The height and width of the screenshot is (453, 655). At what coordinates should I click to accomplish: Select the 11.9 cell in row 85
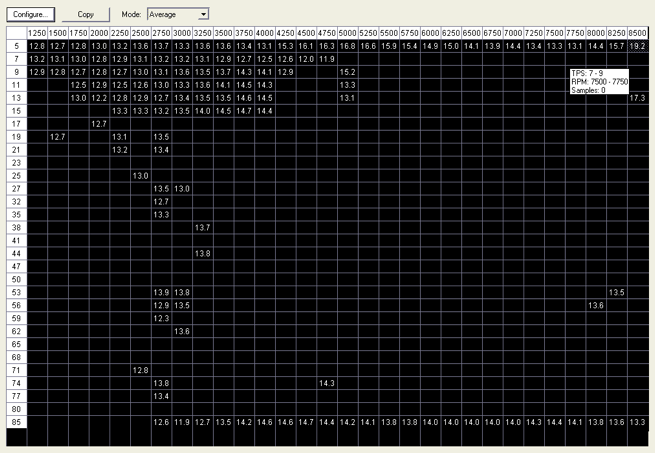[182, 422]
